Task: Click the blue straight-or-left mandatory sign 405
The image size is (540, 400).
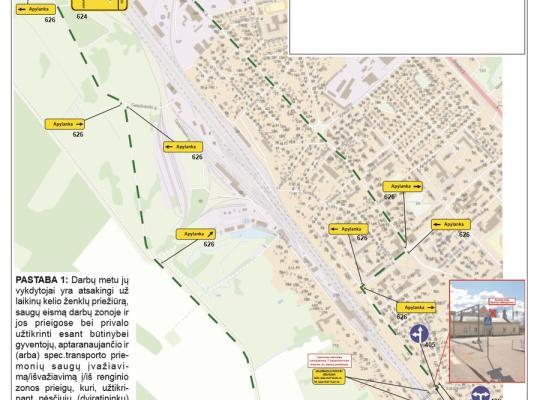Action: pos(419,334)
